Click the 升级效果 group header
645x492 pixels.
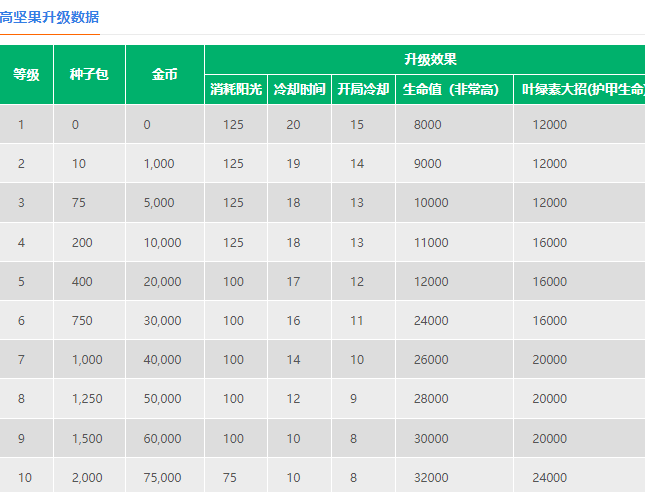[425, 59]
